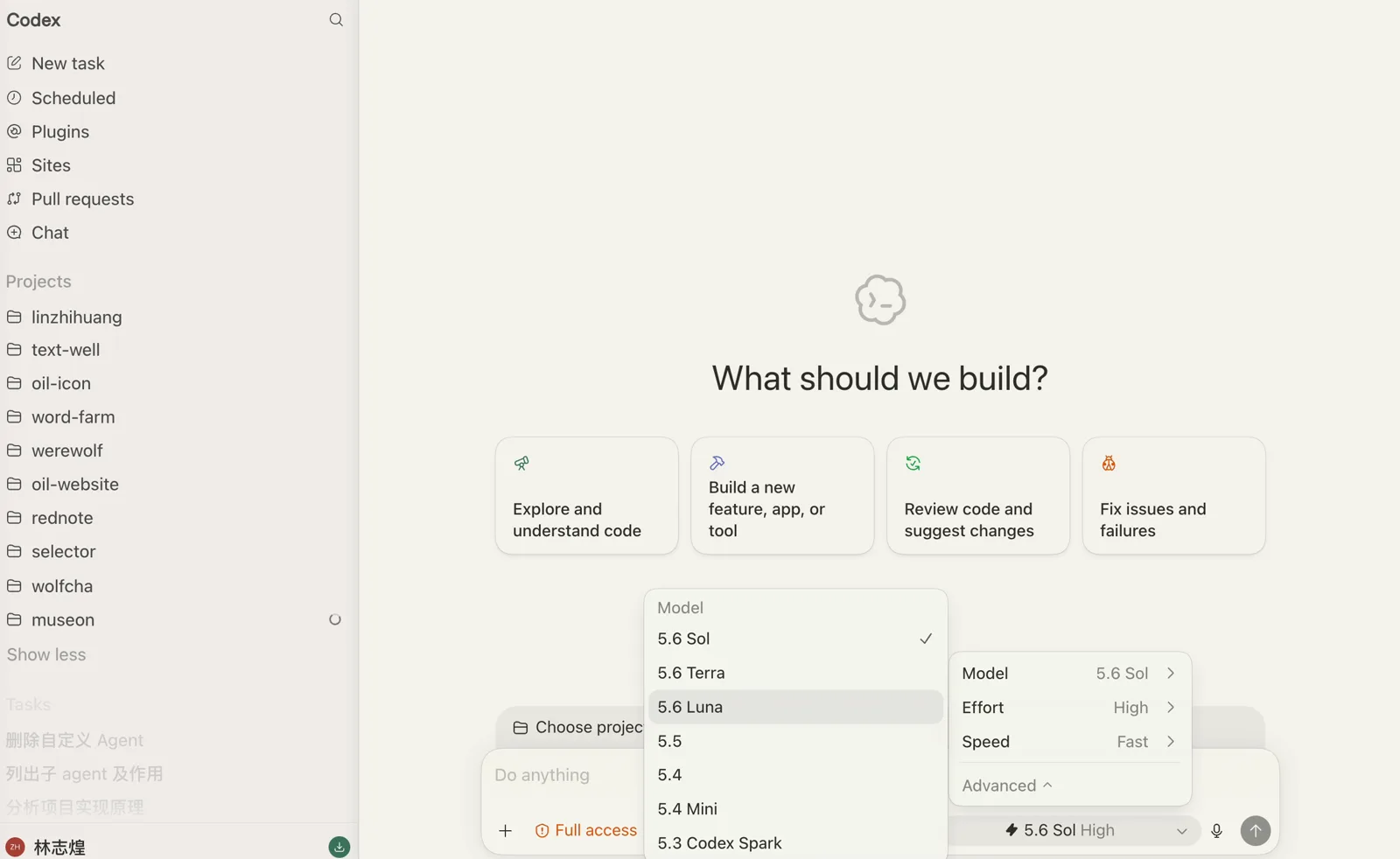Select the 5.6 Terra model
This screenshot has width=1400, height=859.
point(795,673)
